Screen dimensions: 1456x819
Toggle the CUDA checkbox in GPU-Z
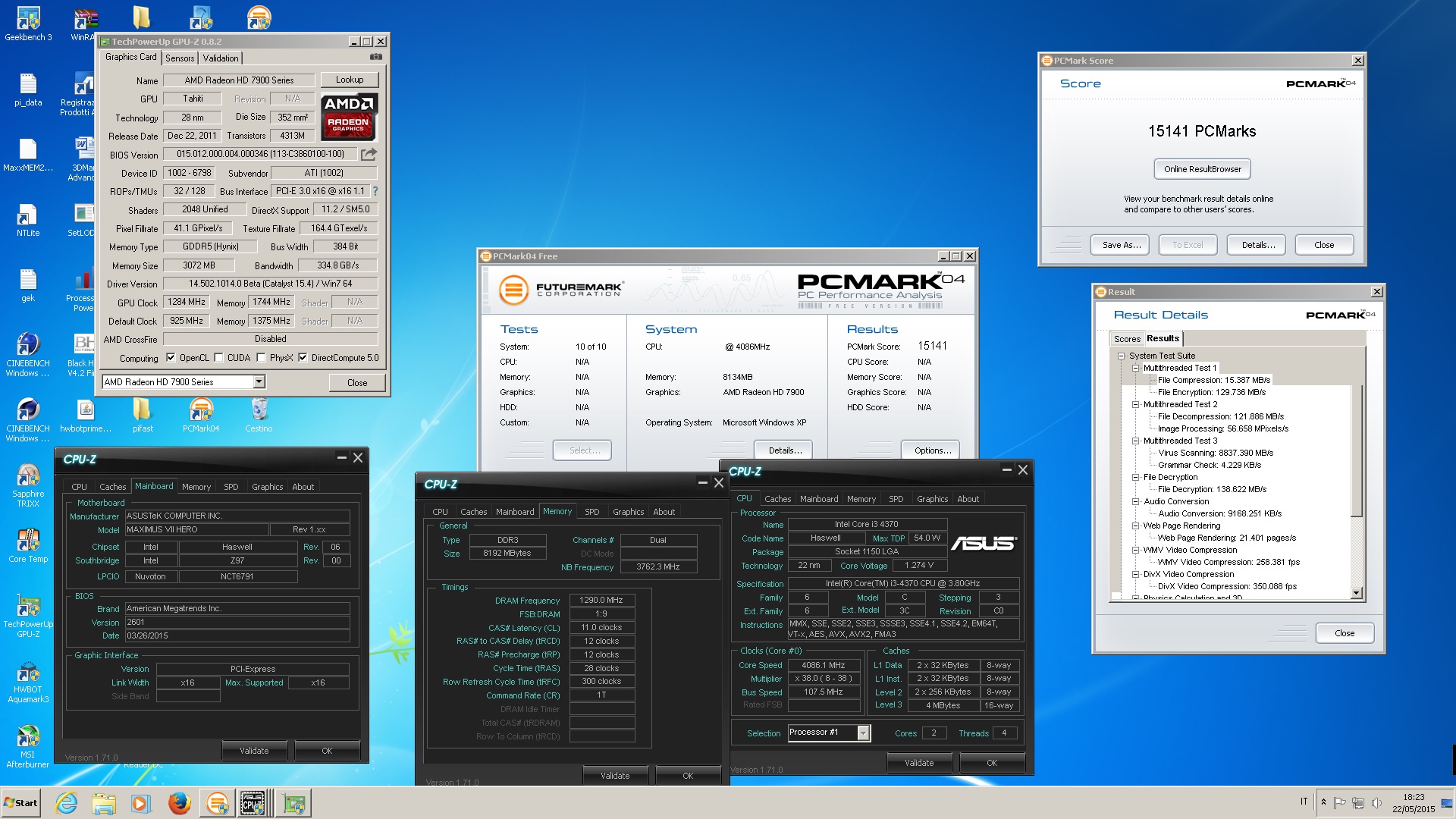219,358
